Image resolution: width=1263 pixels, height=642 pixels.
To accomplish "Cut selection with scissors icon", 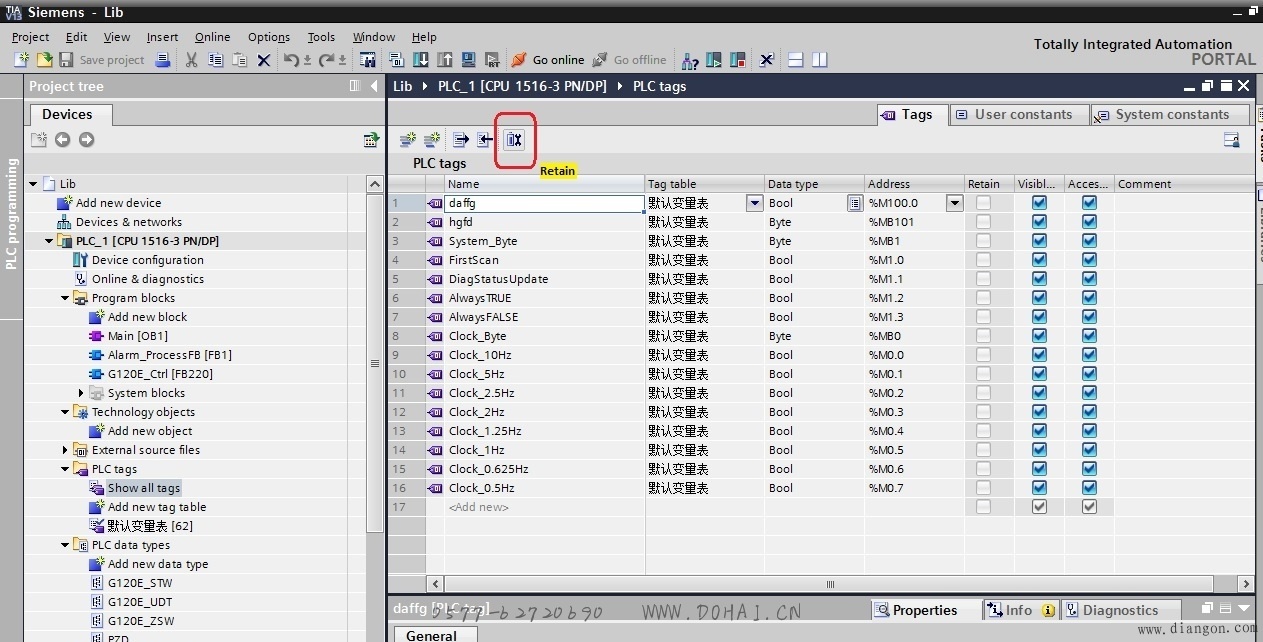I will [x=191, y=60].
